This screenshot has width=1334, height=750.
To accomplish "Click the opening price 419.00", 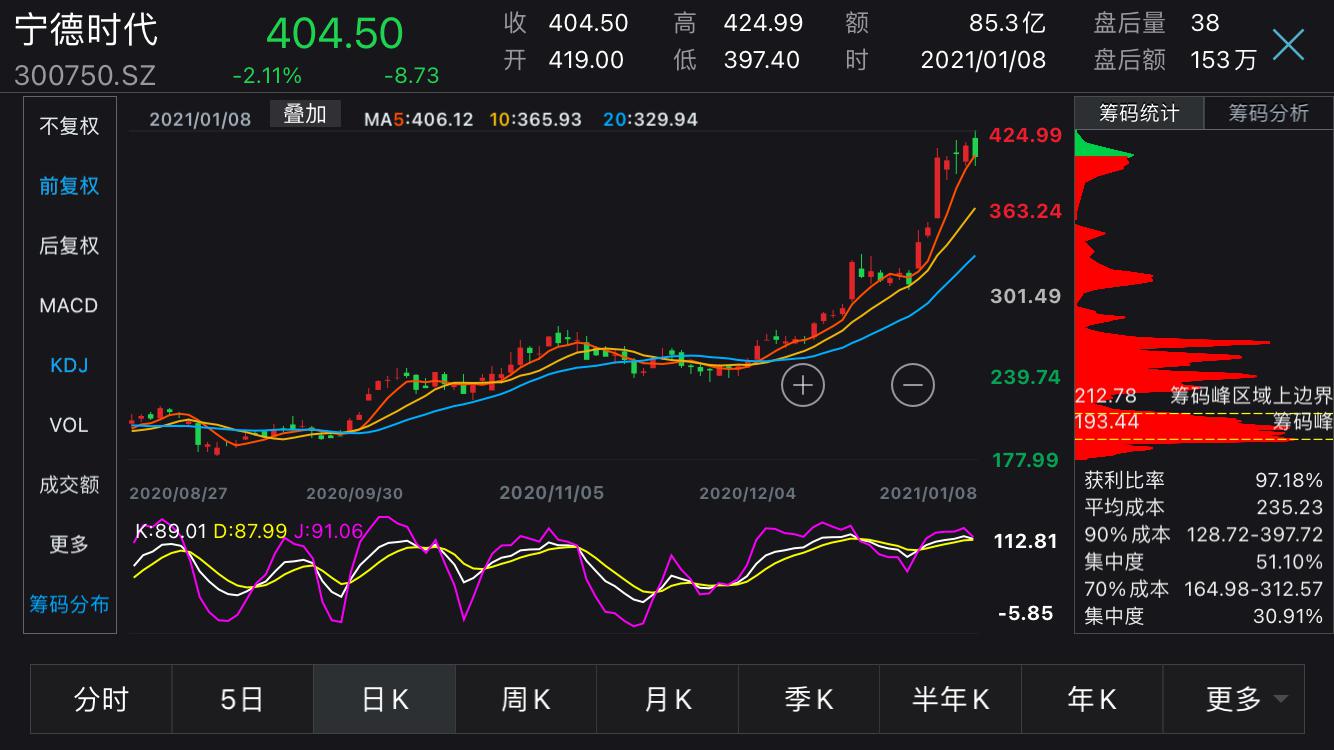I will point(586,60).
